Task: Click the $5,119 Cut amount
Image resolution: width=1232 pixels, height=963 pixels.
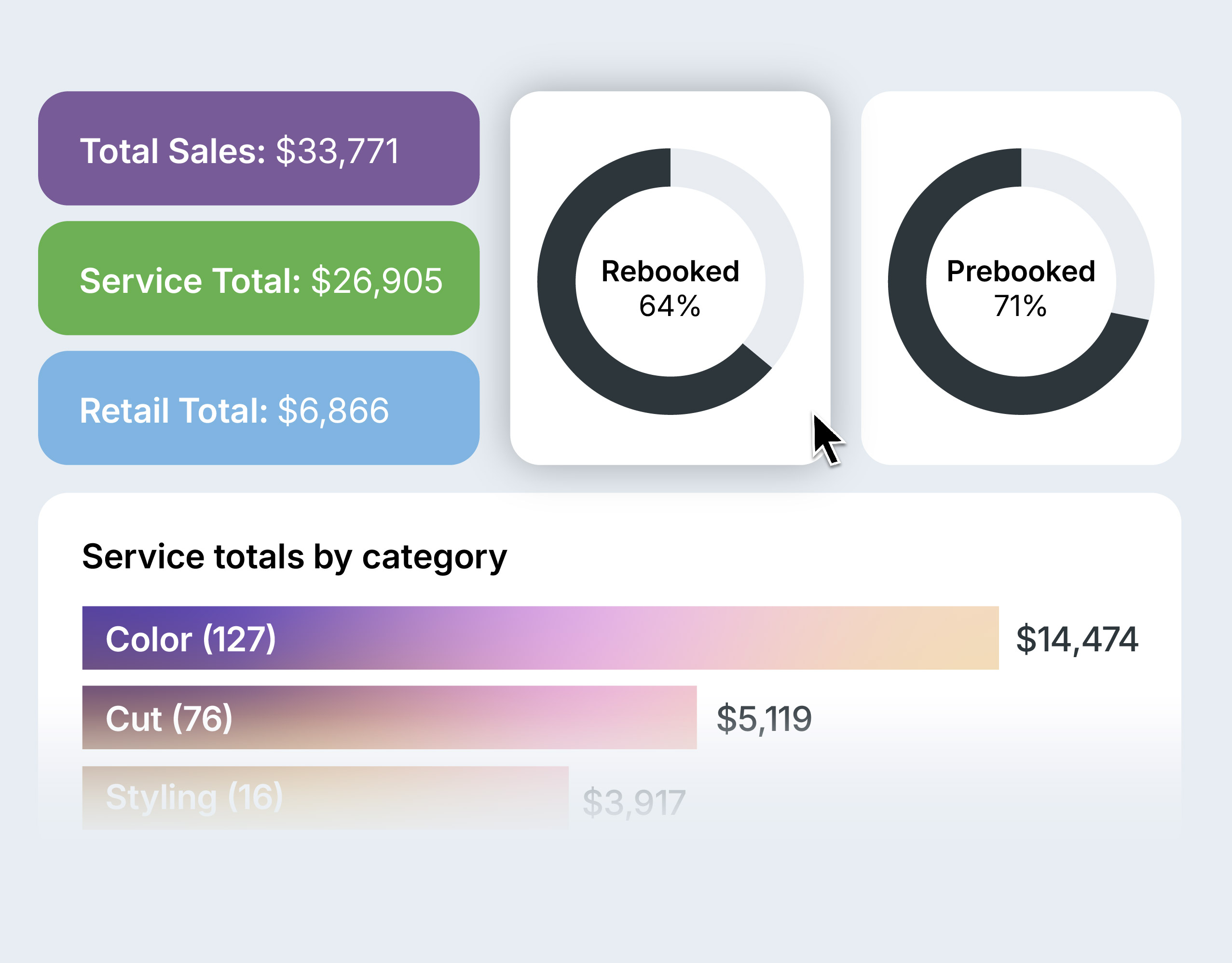Action: (x=764, y=719)
